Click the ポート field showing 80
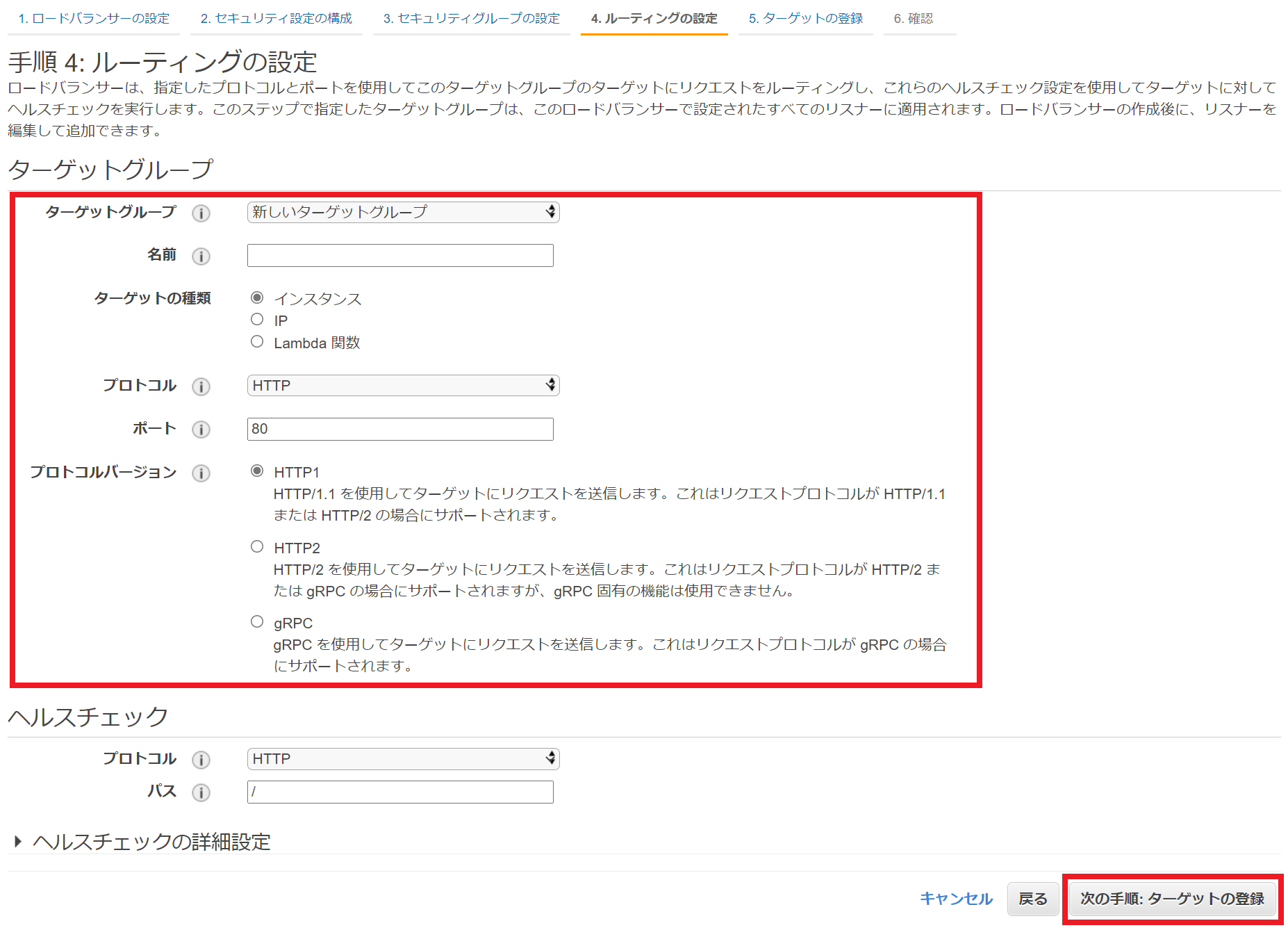 (400, 429)
